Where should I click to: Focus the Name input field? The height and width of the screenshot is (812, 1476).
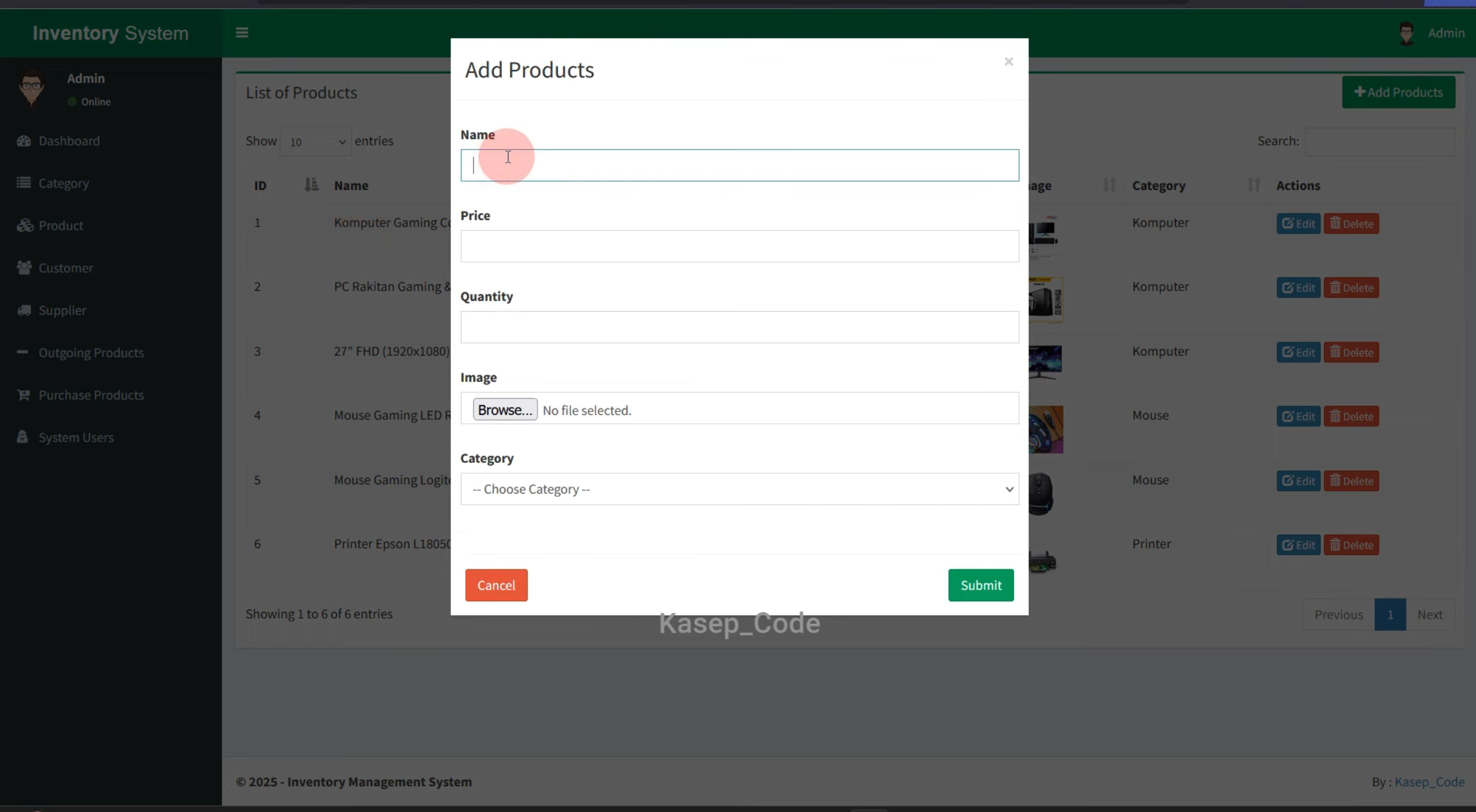739,166
